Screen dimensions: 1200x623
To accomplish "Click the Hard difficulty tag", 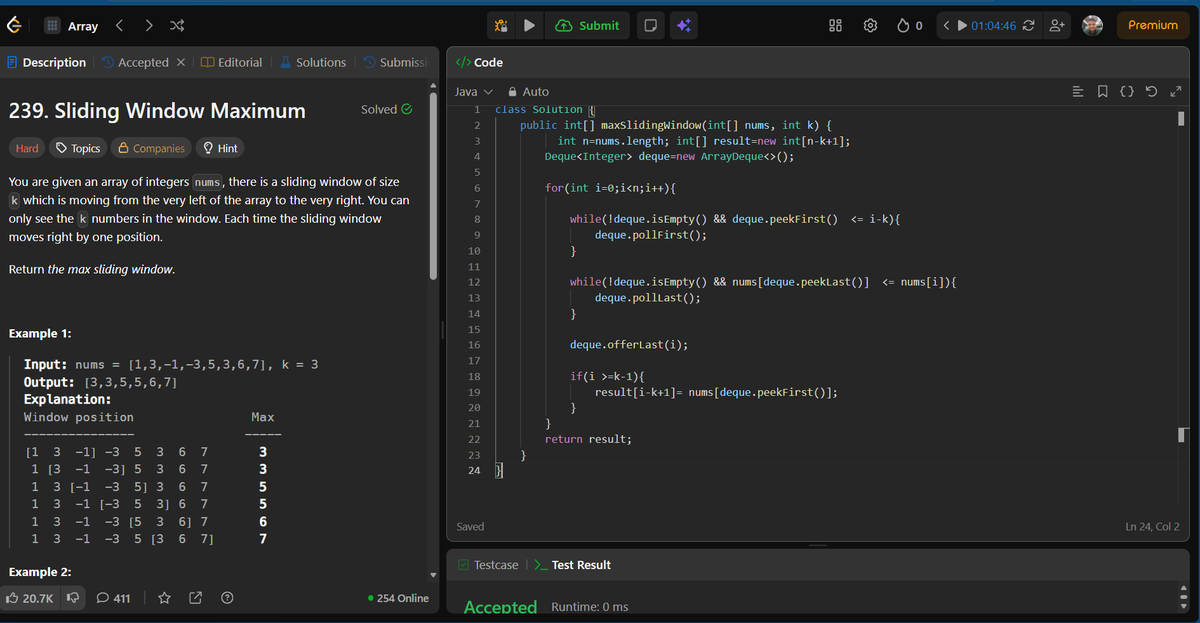I will coord(27,148).
